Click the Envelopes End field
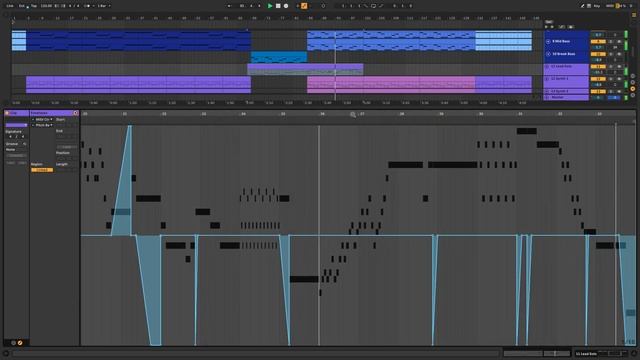This screenshot has width=640, height=360. [x=67, y=136]
